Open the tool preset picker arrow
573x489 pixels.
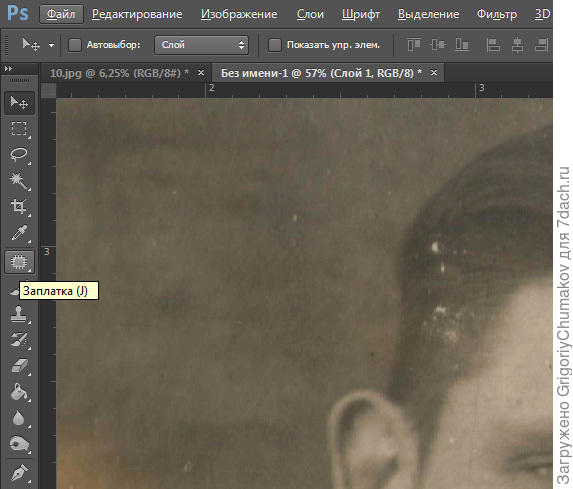[51, 45]
